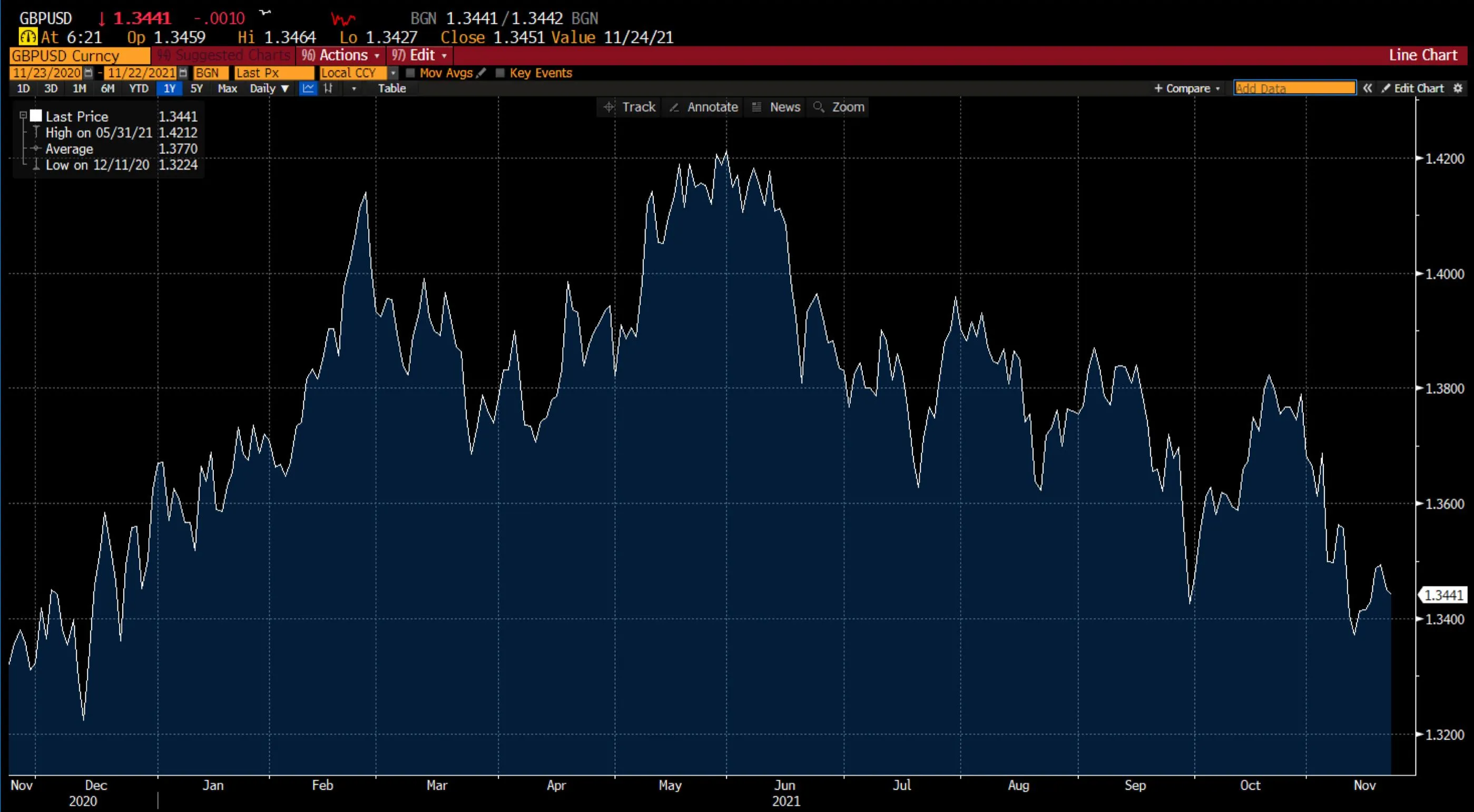Click the collapse chevrons near Edit Chart
1474x812 pixels.
[1368, 88]
